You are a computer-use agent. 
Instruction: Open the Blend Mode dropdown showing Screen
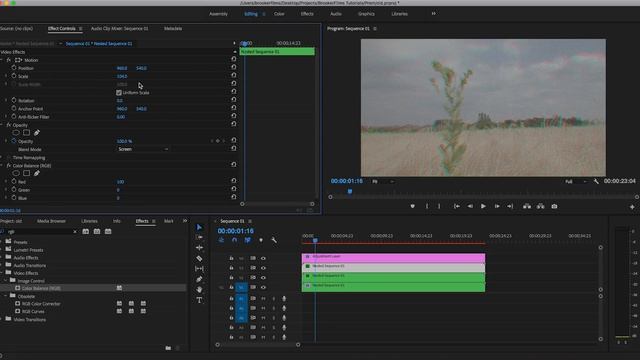pyautogui.click(x=143, y=149)
